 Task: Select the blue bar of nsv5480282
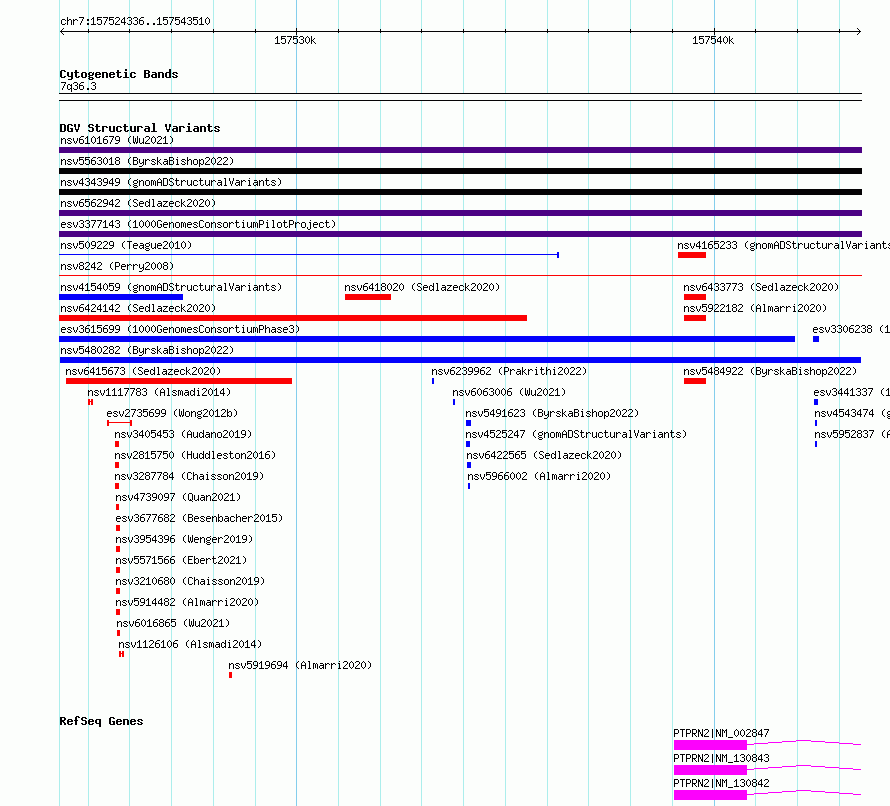(x=460, y=360)
